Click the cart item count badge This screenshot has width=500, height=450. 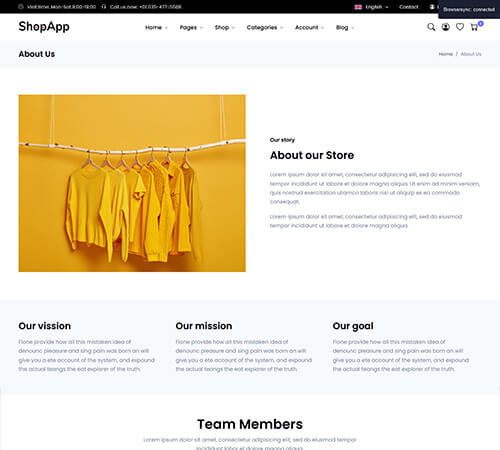(x=480, y=23)
